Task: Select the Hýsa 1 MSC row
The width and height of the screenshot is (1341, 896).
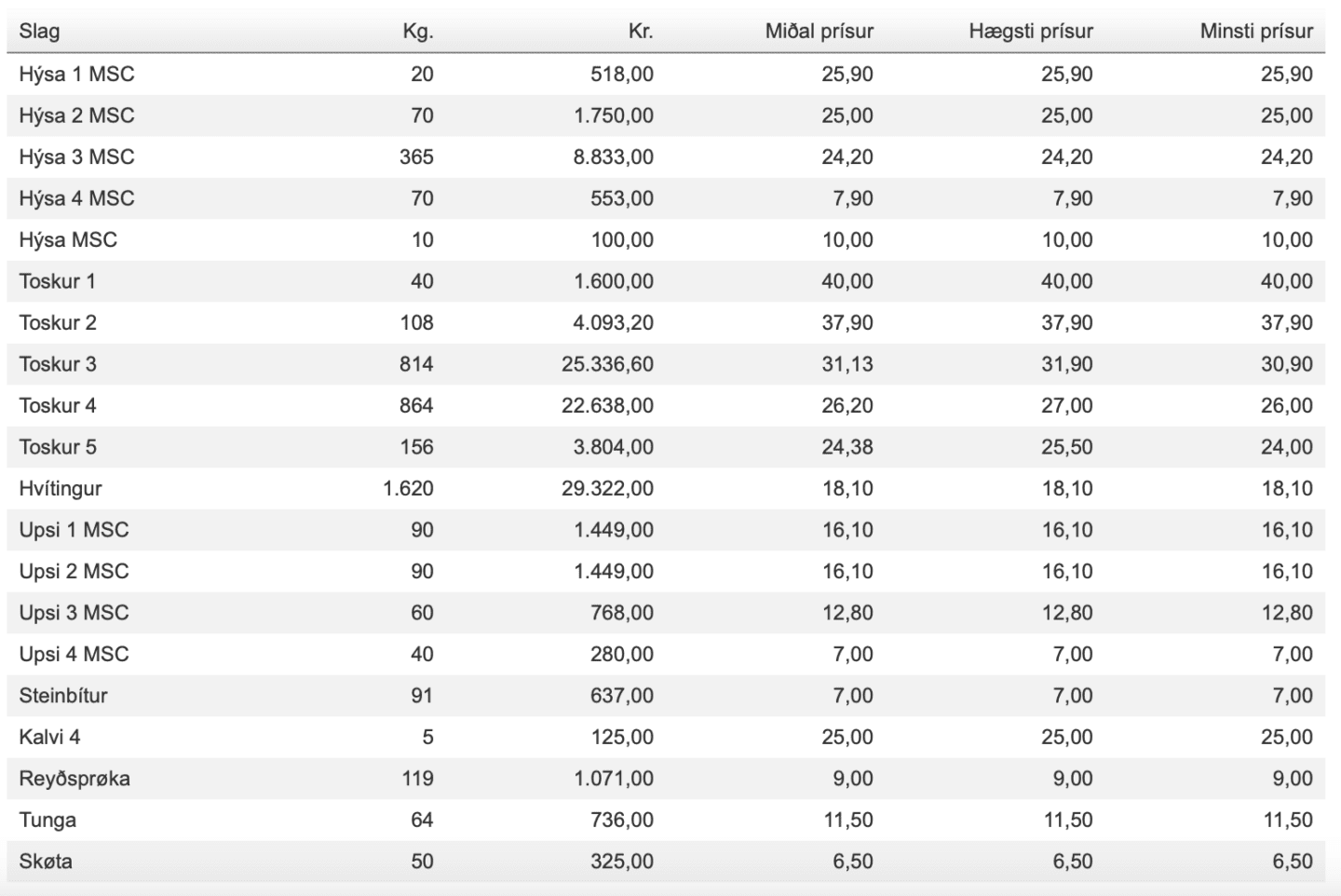Action: click(666, 75)
